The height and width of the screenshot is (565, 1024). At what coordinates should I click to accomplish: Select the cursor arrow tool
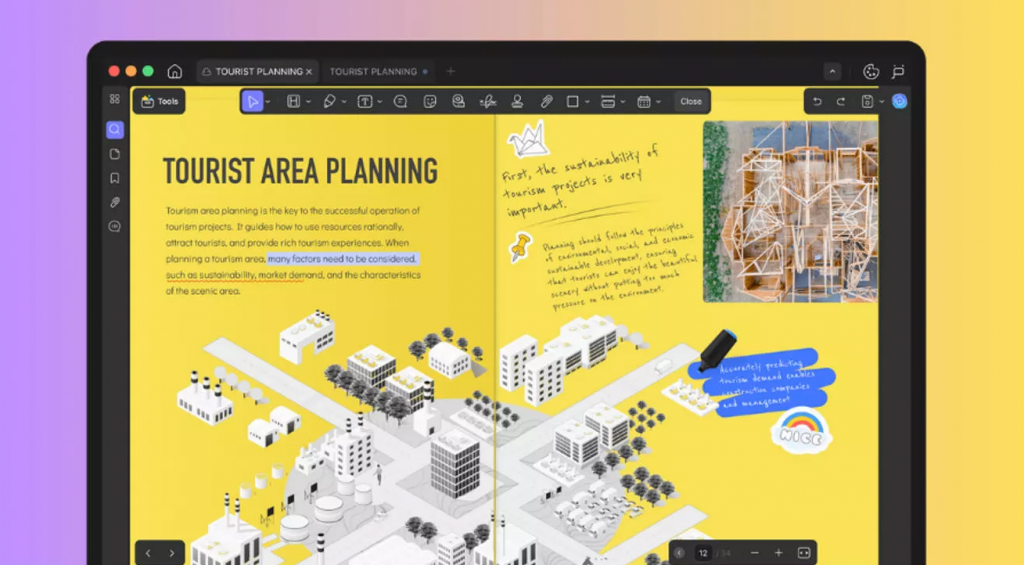pyautogui.click(x=252, y=101)
